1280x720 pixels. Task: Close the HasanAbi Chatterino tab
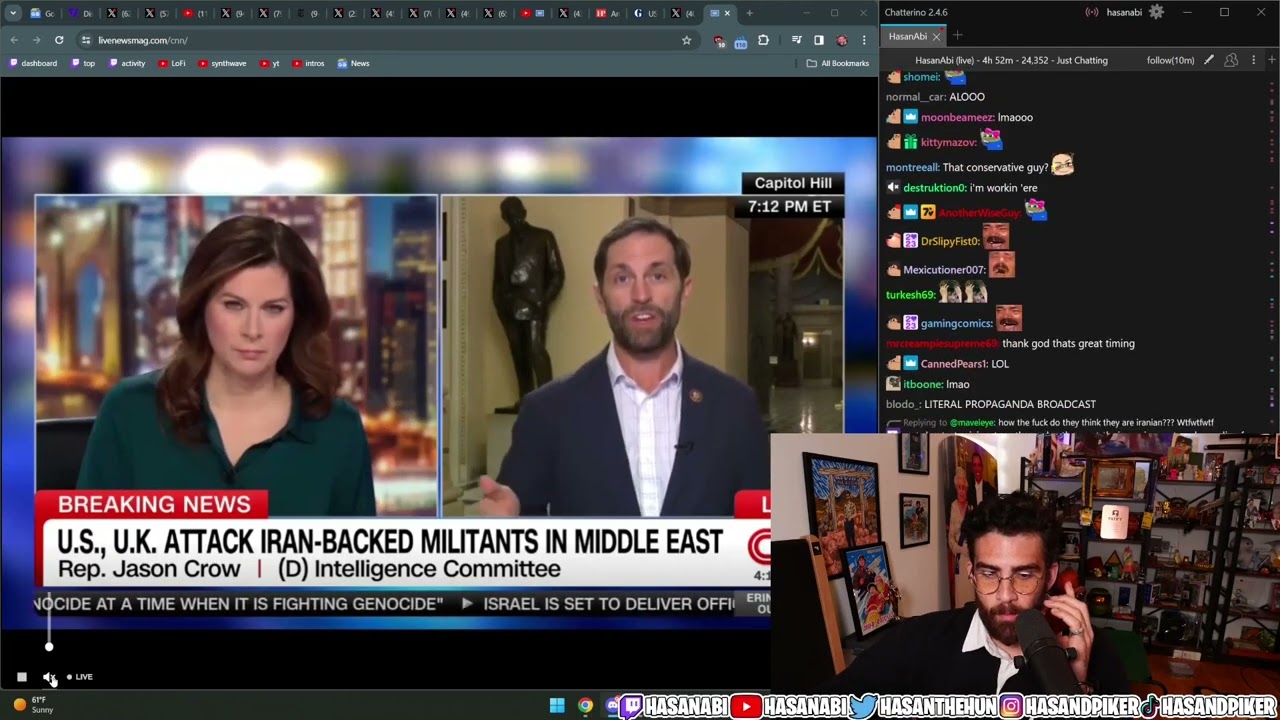coord(936,36)
